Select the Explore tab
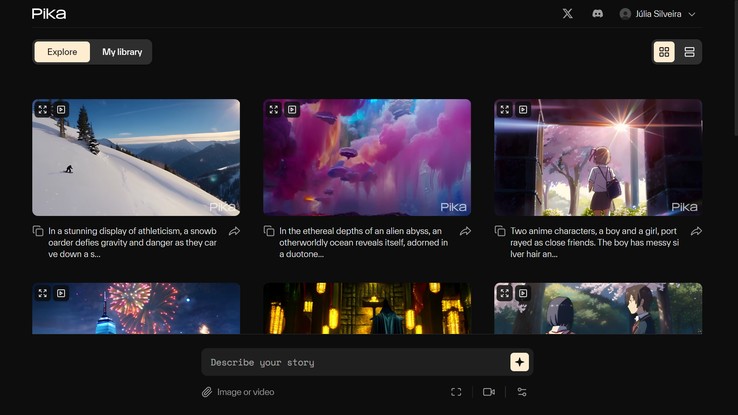The height and width of the screenshot is (415, 738). coord(62,52)
